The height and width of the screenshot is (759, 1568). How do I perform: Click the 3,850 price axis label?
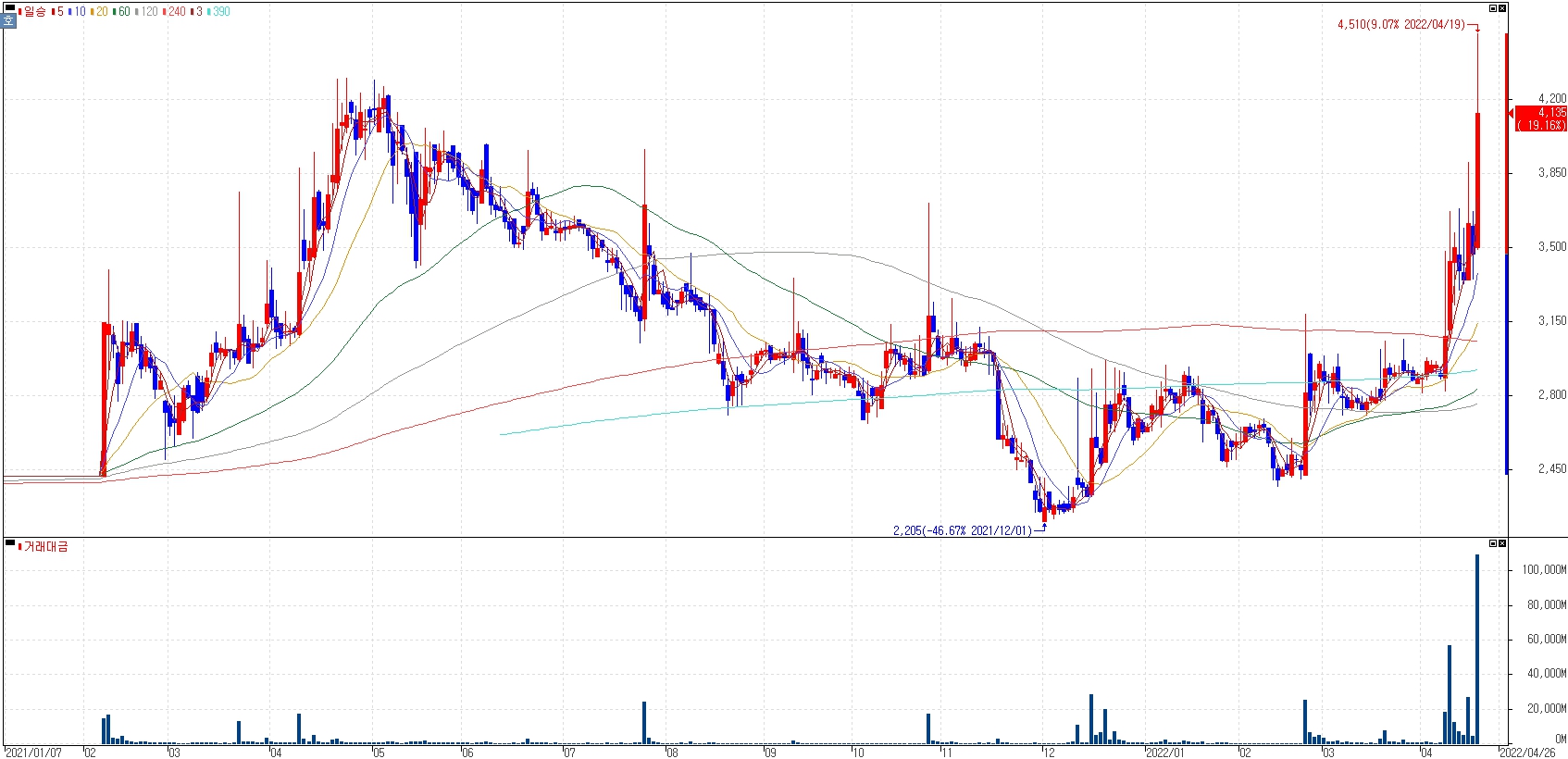[1552, 172]
